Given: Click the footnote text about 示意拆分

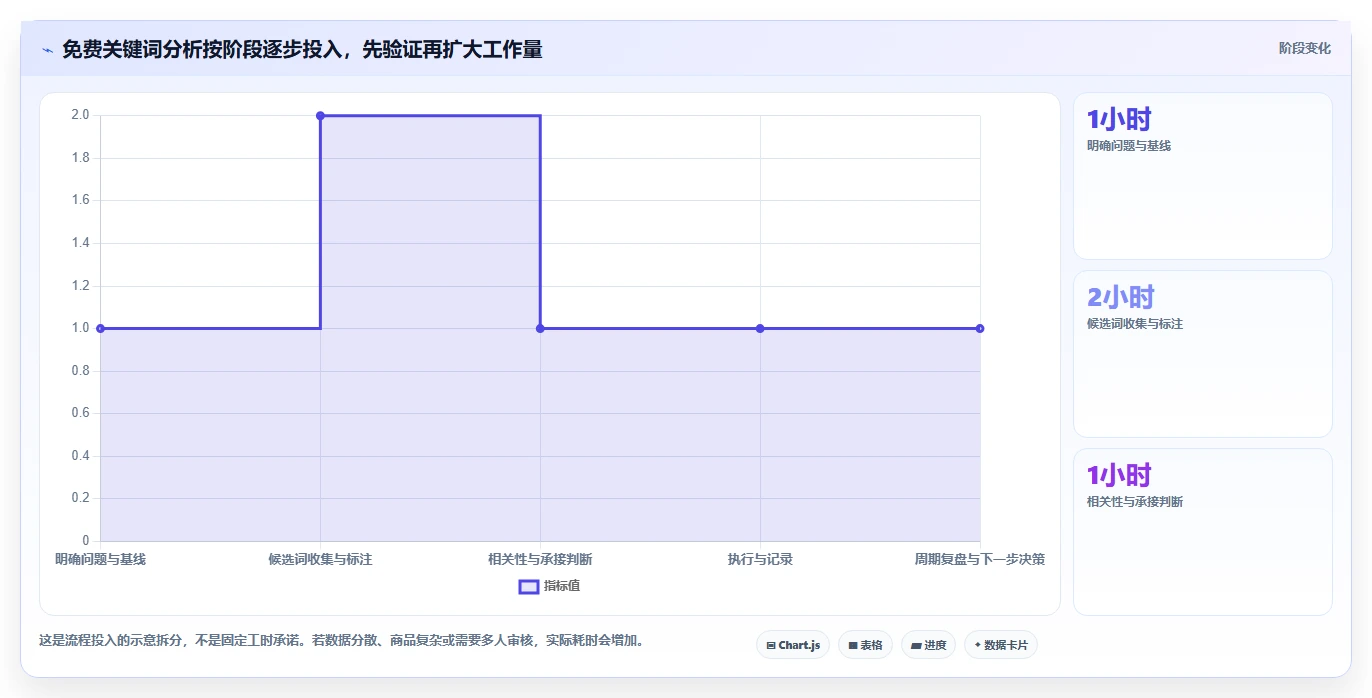Looking at the screenshot, I should pyautogui.click(x=341, y=640).
